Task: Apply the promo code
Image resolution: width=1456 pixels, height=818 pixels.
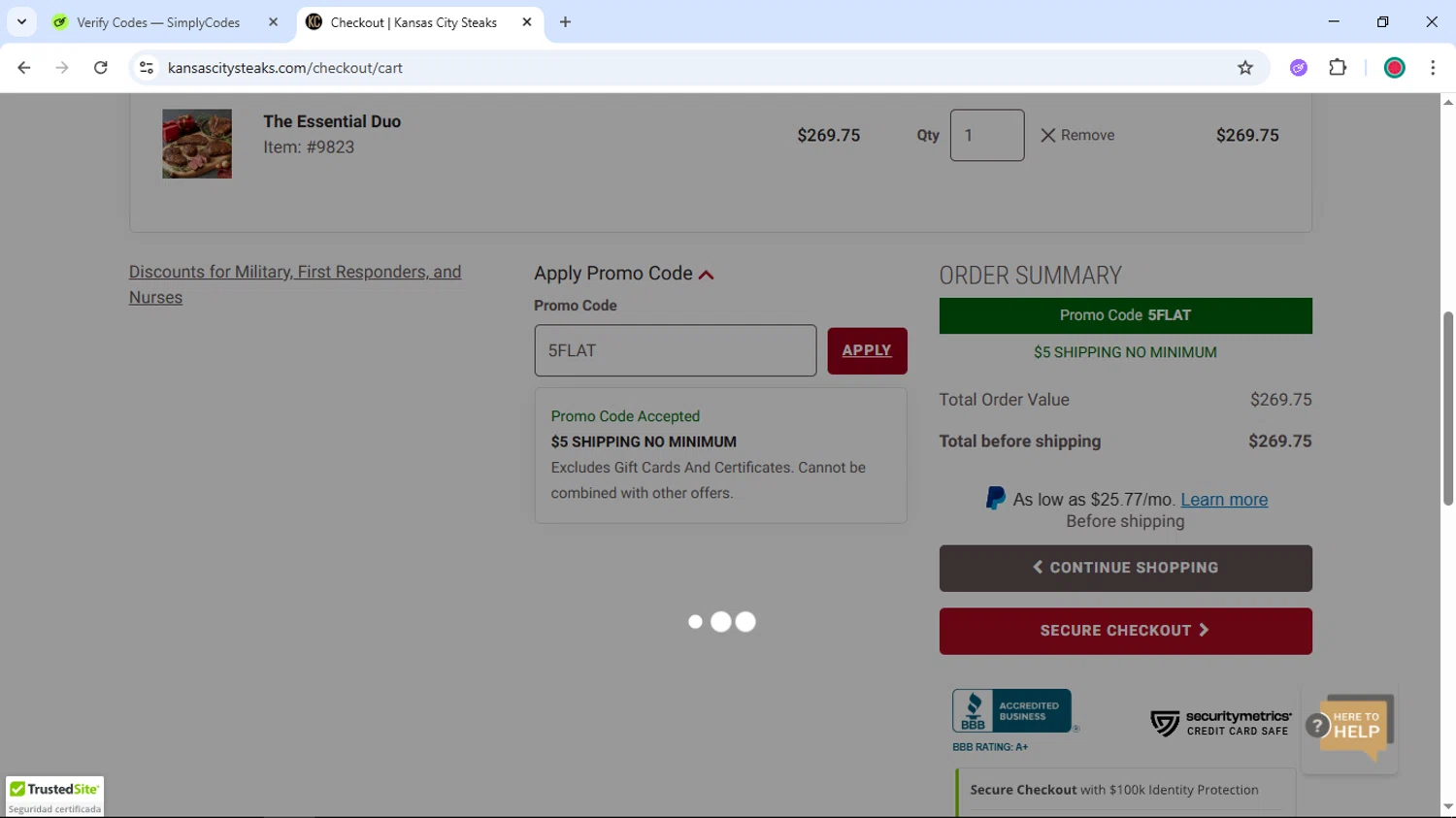Action: [x=867, y=350]
